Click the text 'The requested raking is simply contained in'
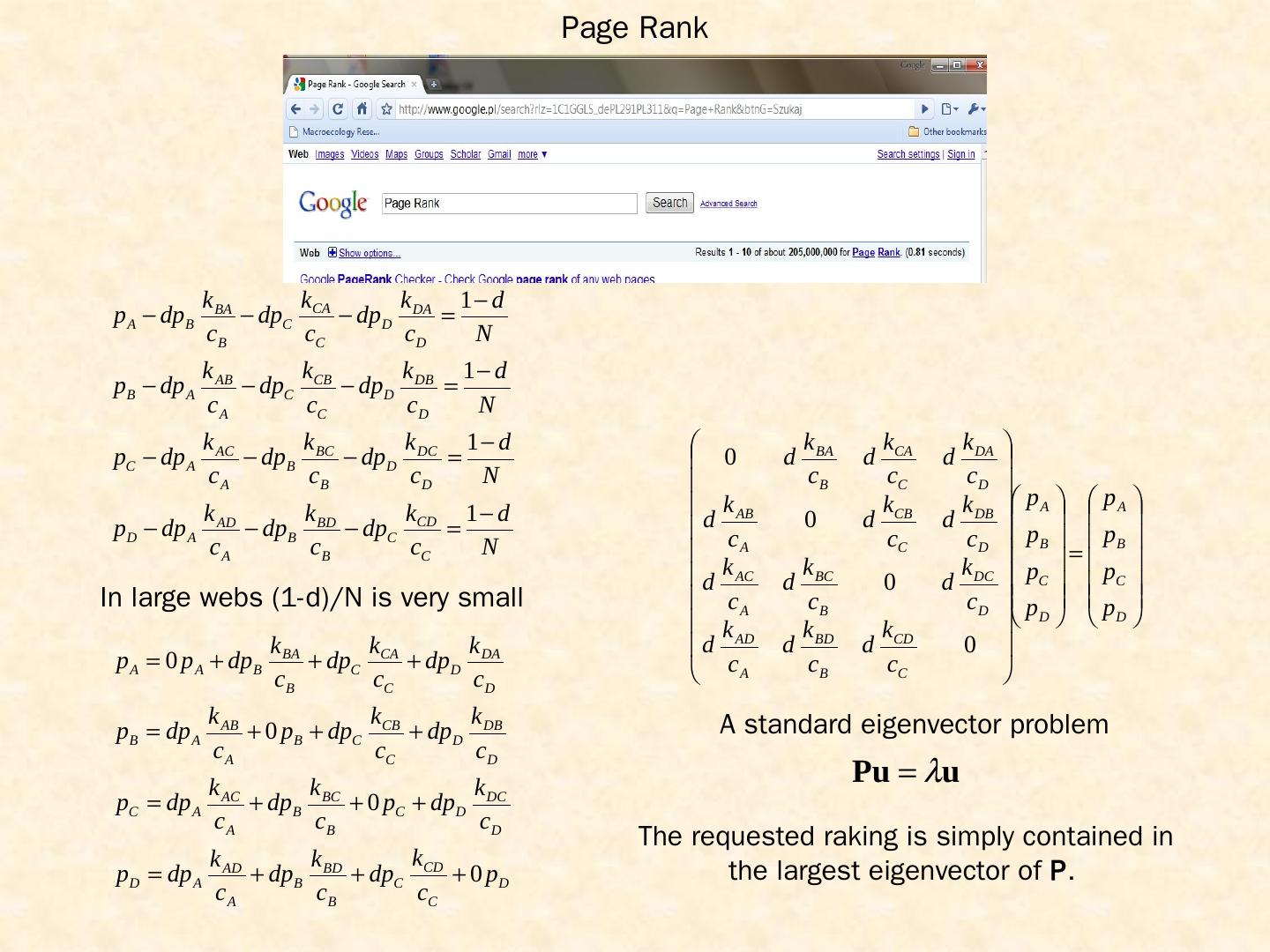 pos(906,837)
